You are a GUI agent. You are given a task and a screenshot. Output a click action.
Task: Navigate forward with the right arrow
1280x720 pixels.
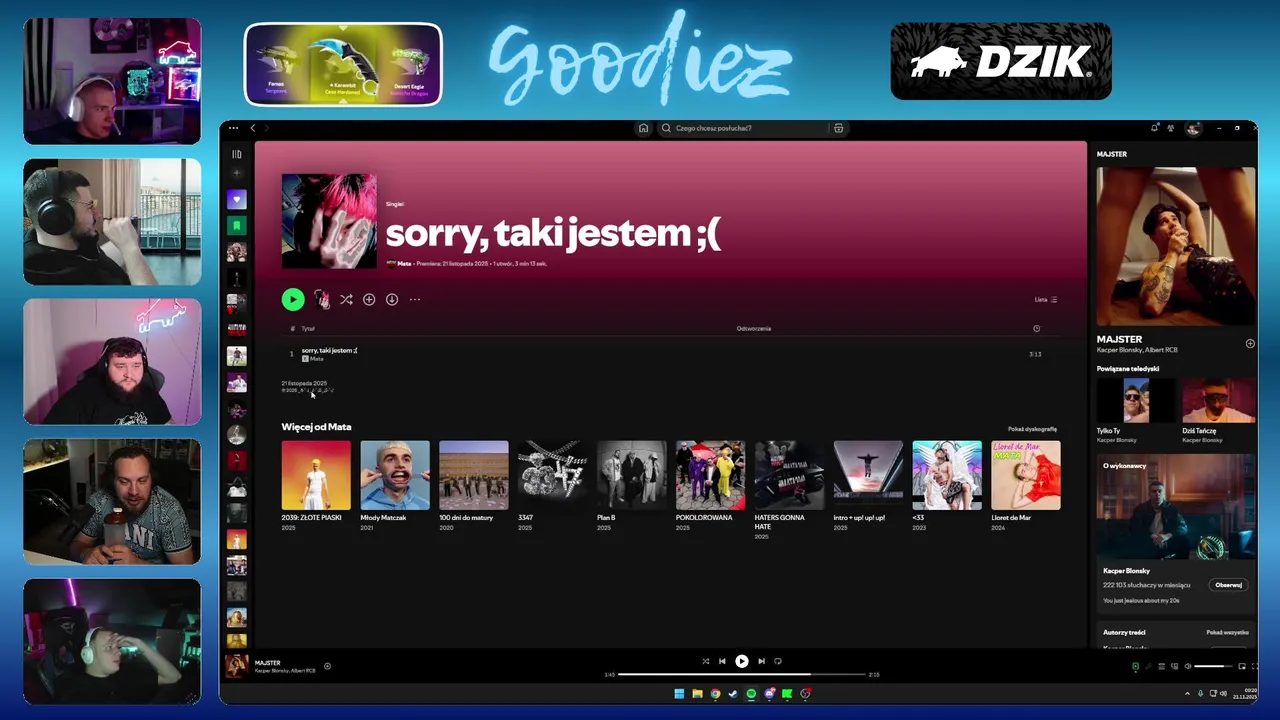click(x=267, y=128)
